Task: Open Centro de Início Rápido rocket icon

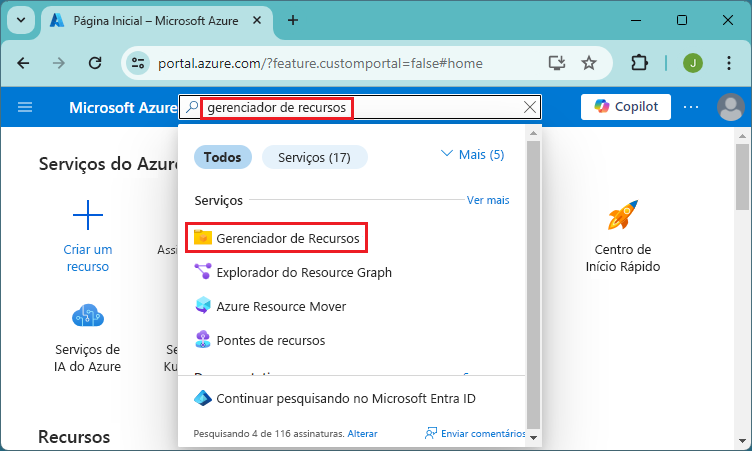Action: pyautogui.click(x=623, y=215)
